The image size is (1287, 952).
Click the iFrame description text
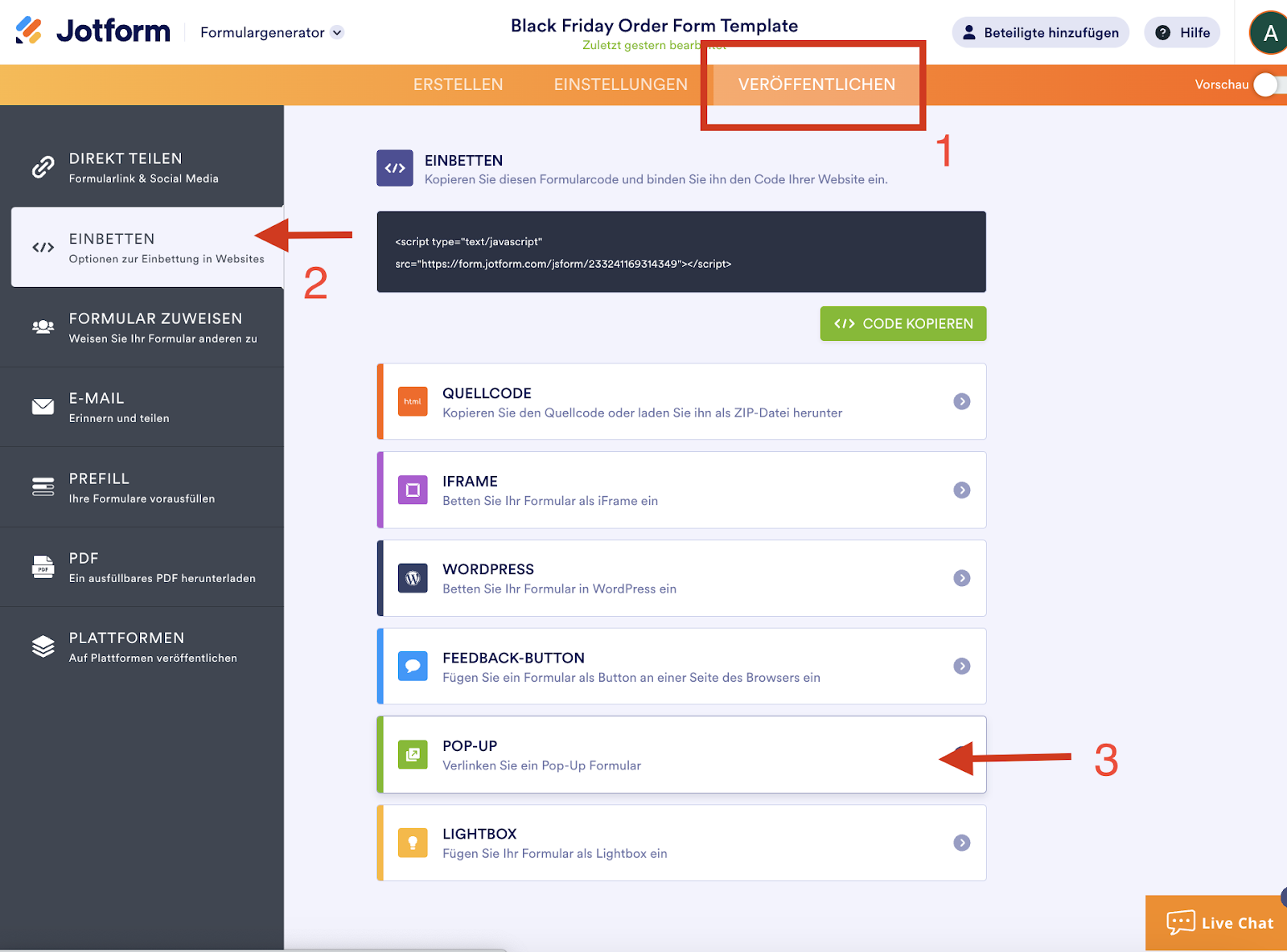pyautogui.click(x=550, y=501)
